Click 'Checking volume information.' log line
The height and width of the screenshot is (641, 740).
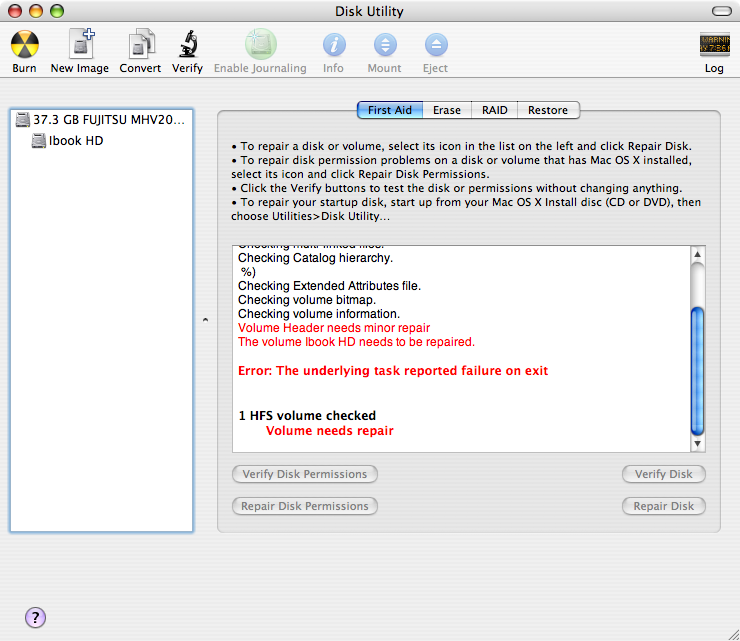[x=319, y=314]
